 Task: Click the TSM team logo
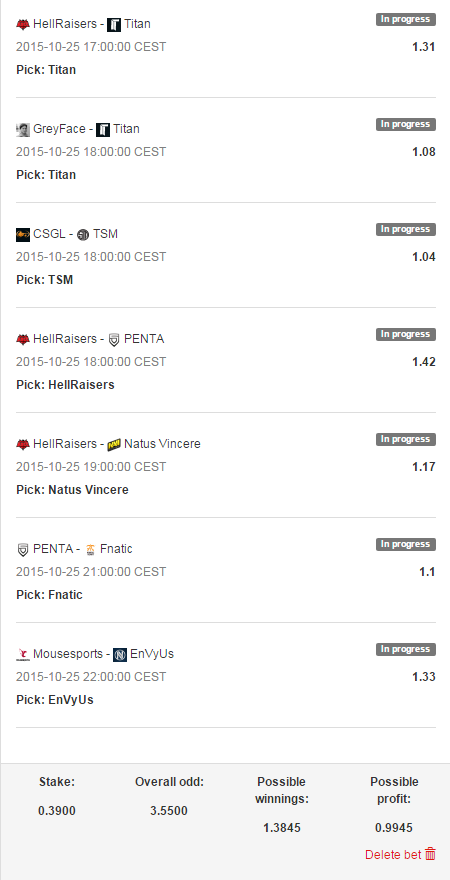pos(83,235)
